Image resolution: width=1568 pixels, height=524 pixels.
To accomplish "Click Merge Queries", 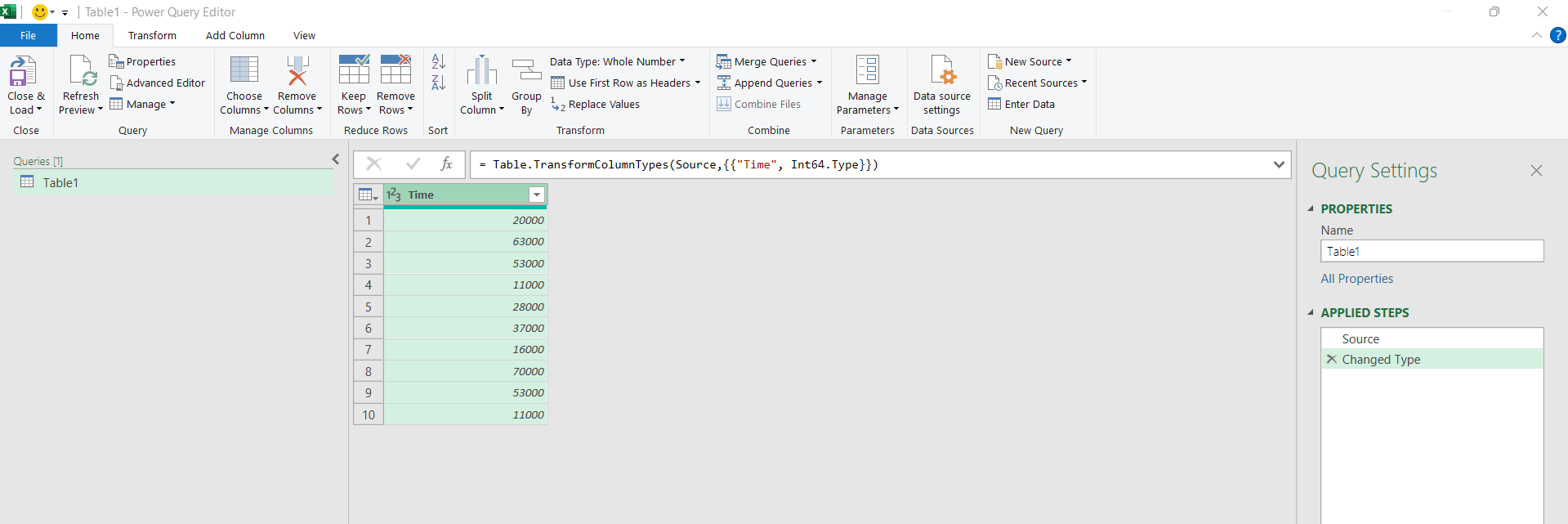I will [x=766, y=61].
